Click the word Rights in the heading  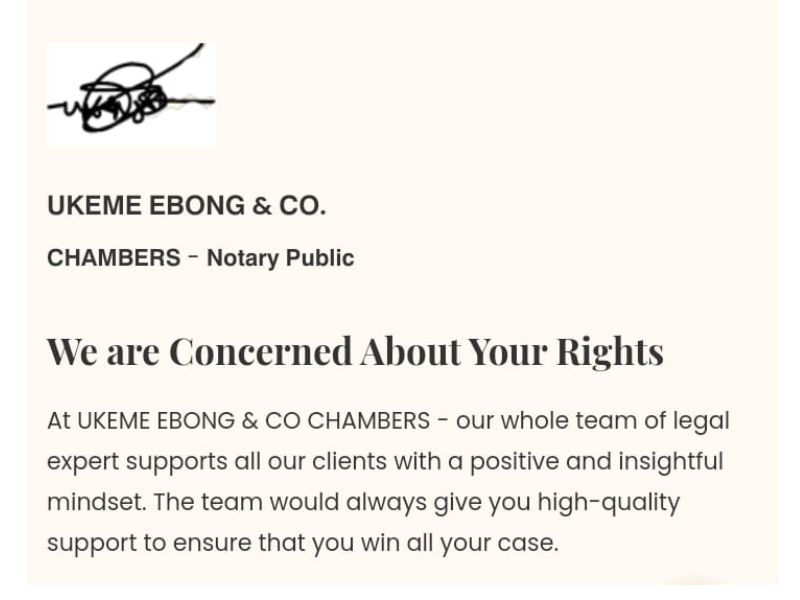point(609,351)
